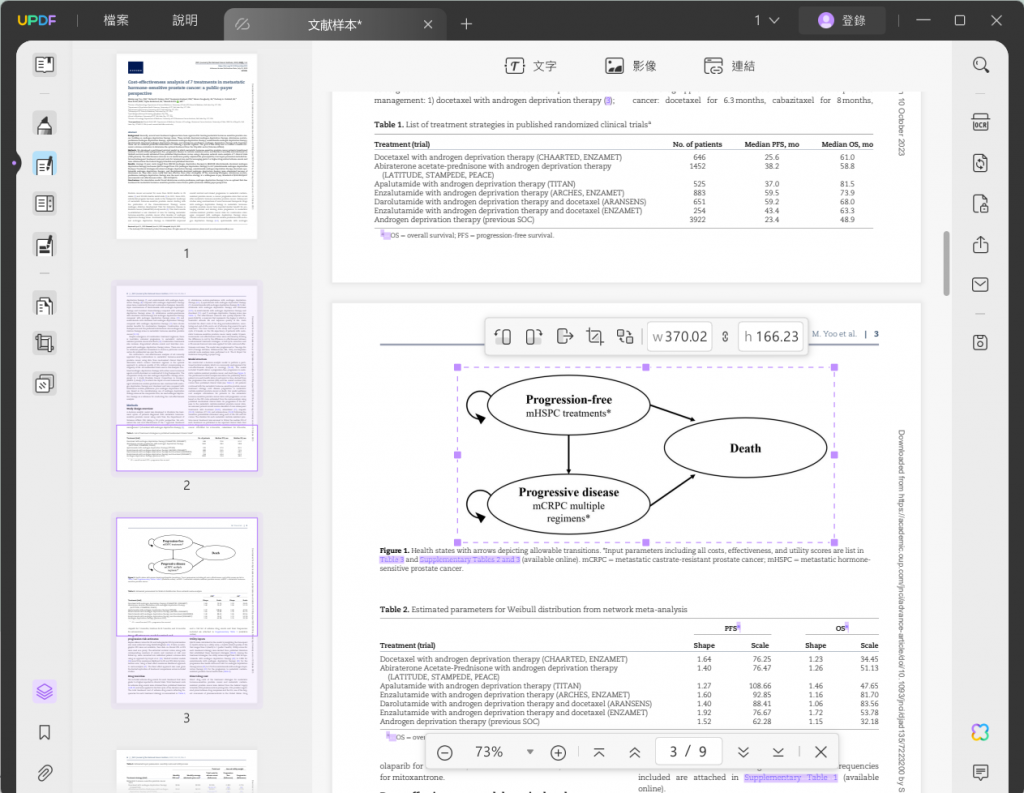Open the Organize Pages tool

click(44, 305)
